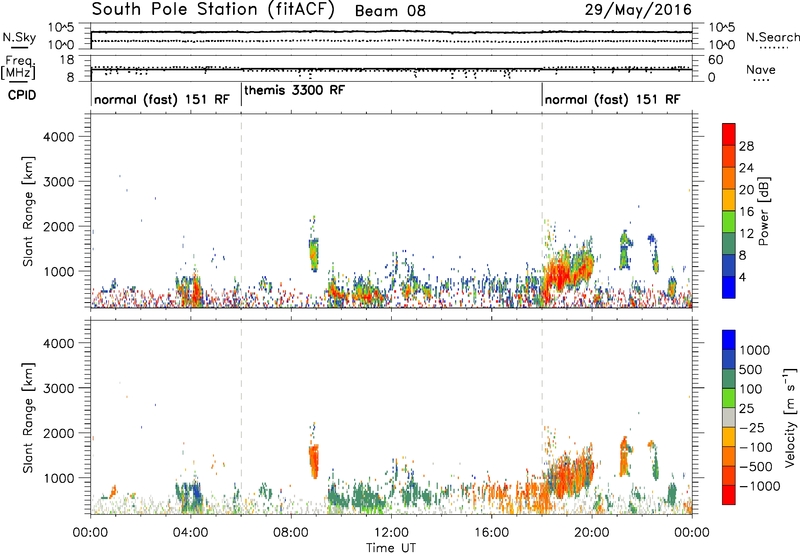Click the 2000 tick on the velocity panel
The height and width of the screenshot is (554, 800).
[58, 433]
